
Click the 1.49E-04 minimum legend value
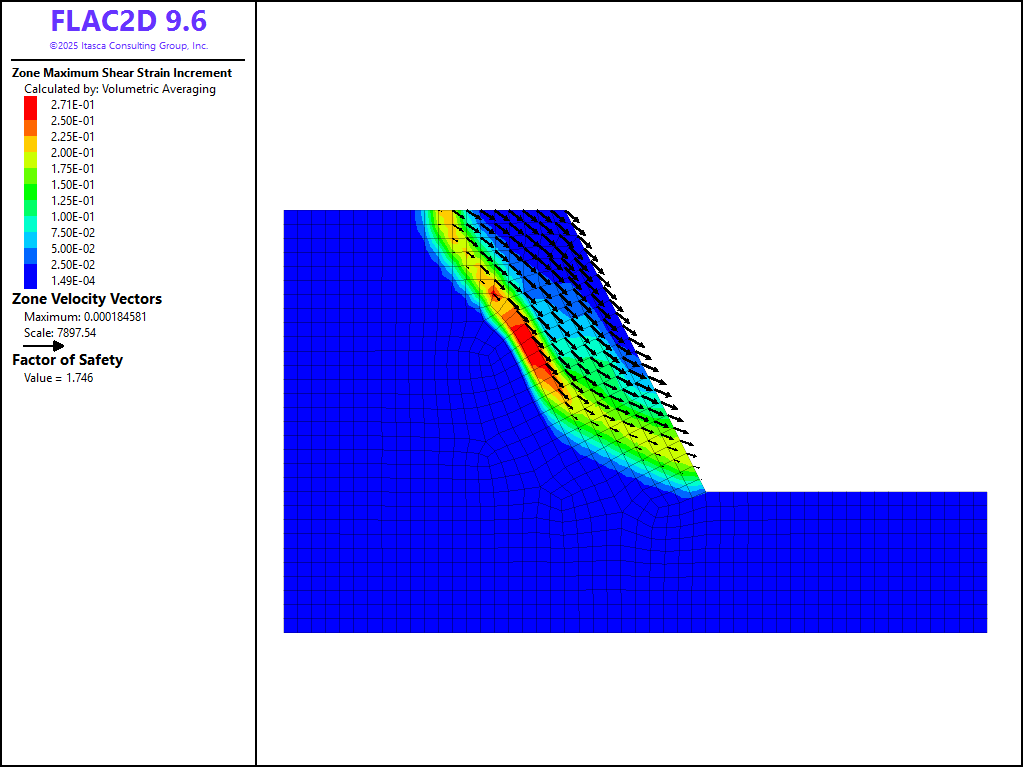(73, 281)
